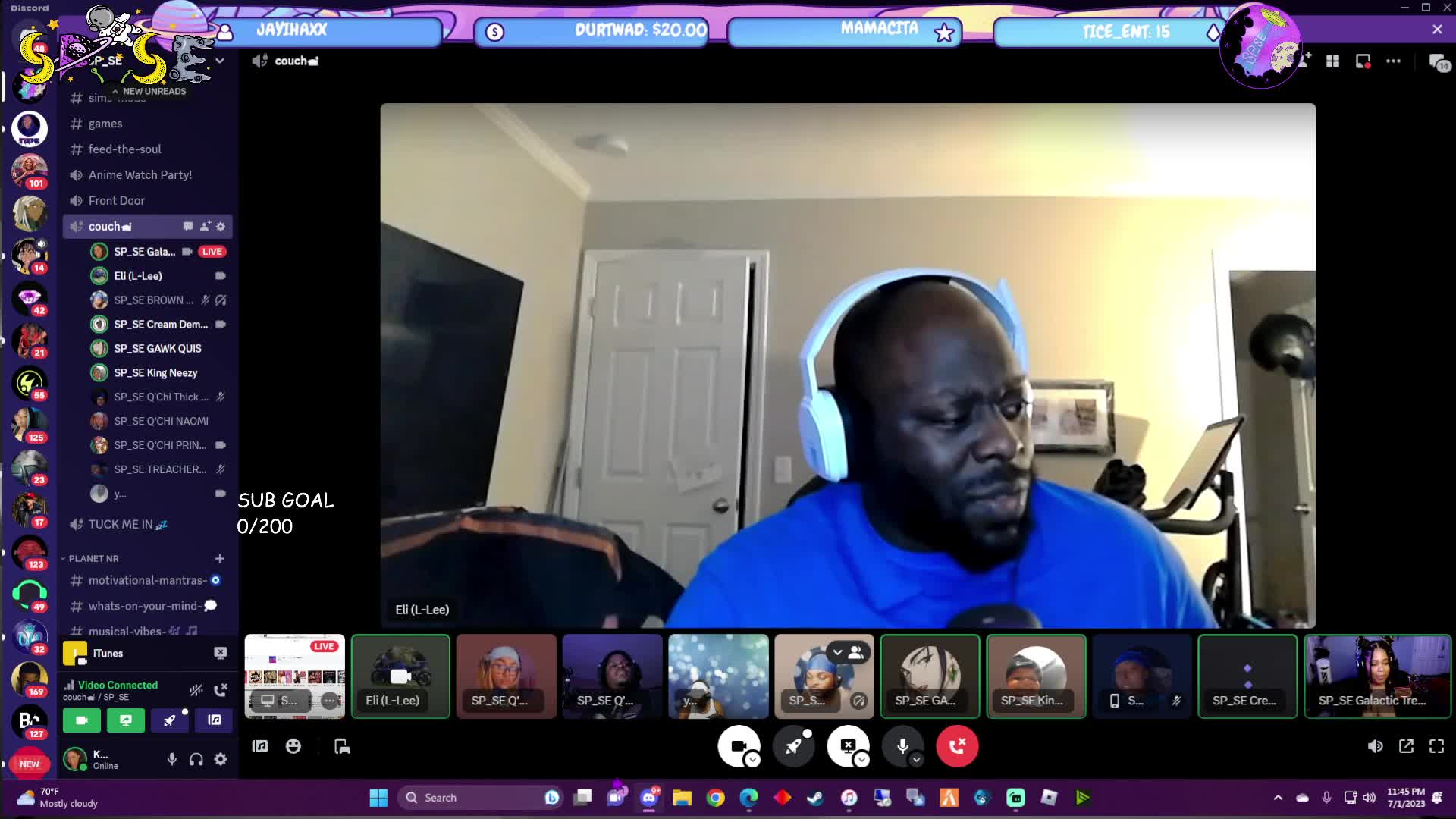Adjust the stream volume with the speaker icon
The height and width of the screenshot is (819, 1456).
tap(1375, 746)
